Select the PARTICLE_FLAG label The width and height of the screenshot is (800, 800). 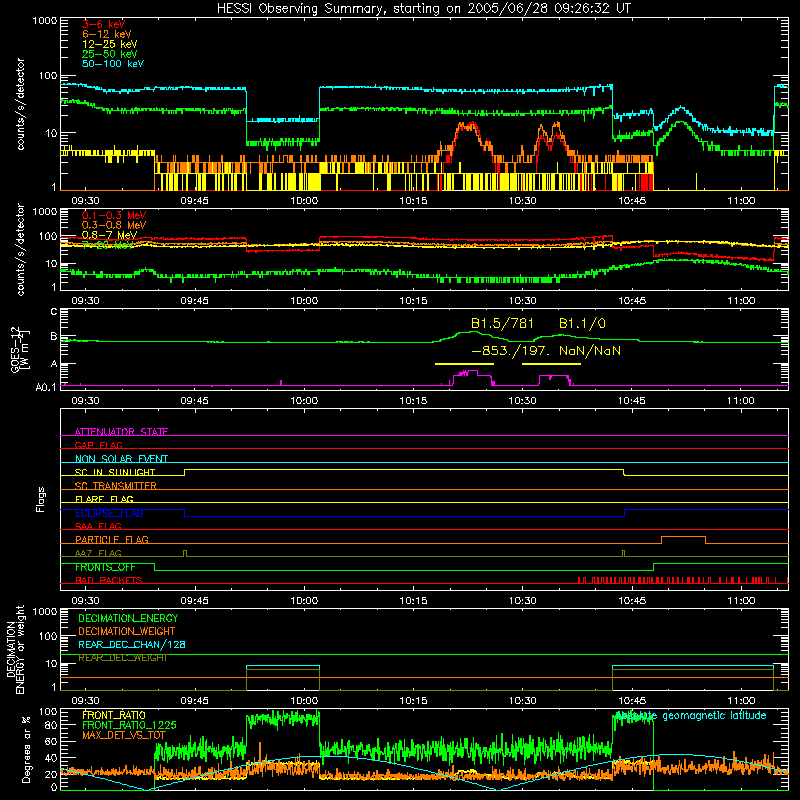[112, 539]
